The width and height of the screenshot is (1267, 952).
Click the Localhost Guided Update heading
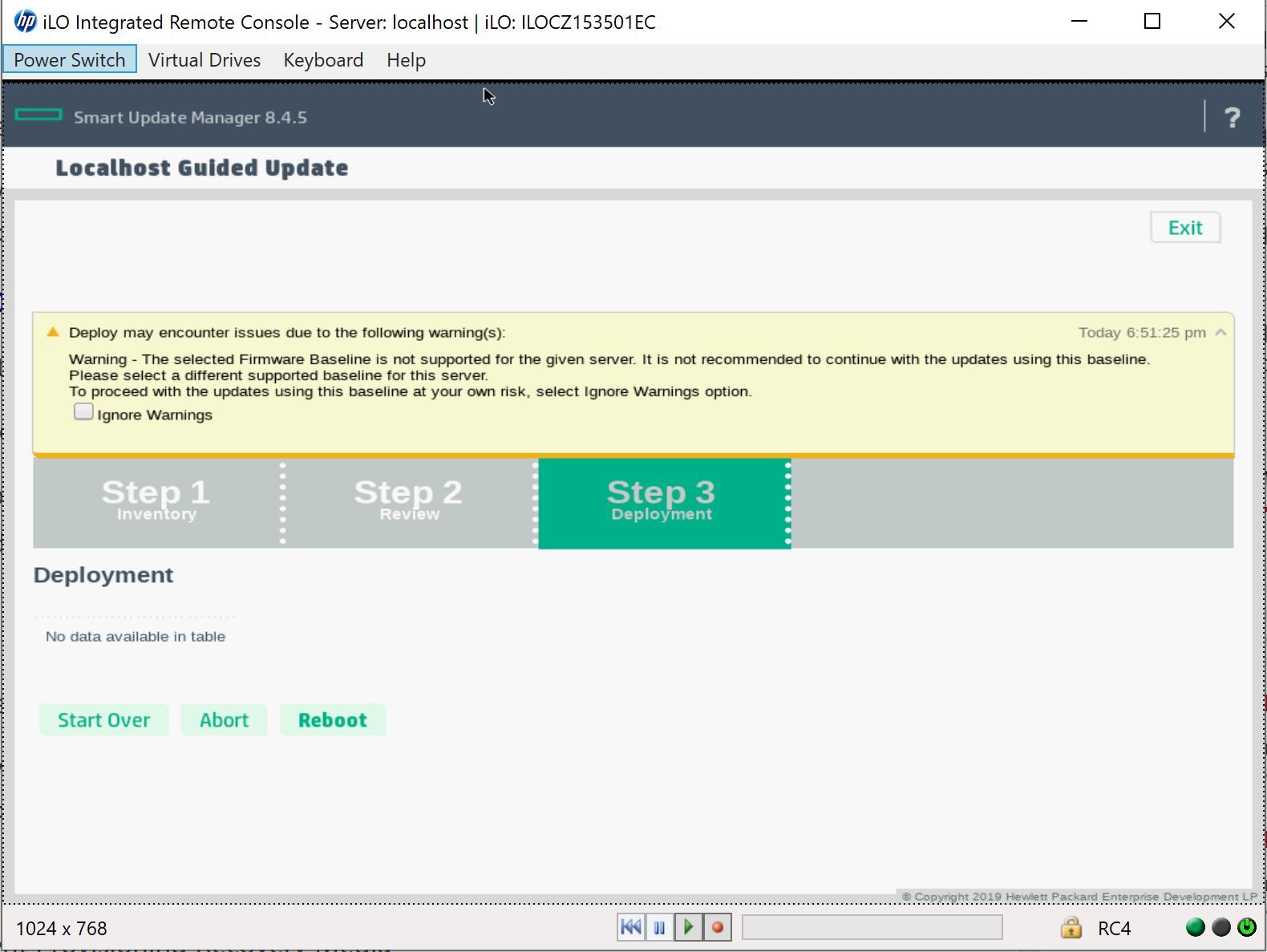(x=202, y=168)
